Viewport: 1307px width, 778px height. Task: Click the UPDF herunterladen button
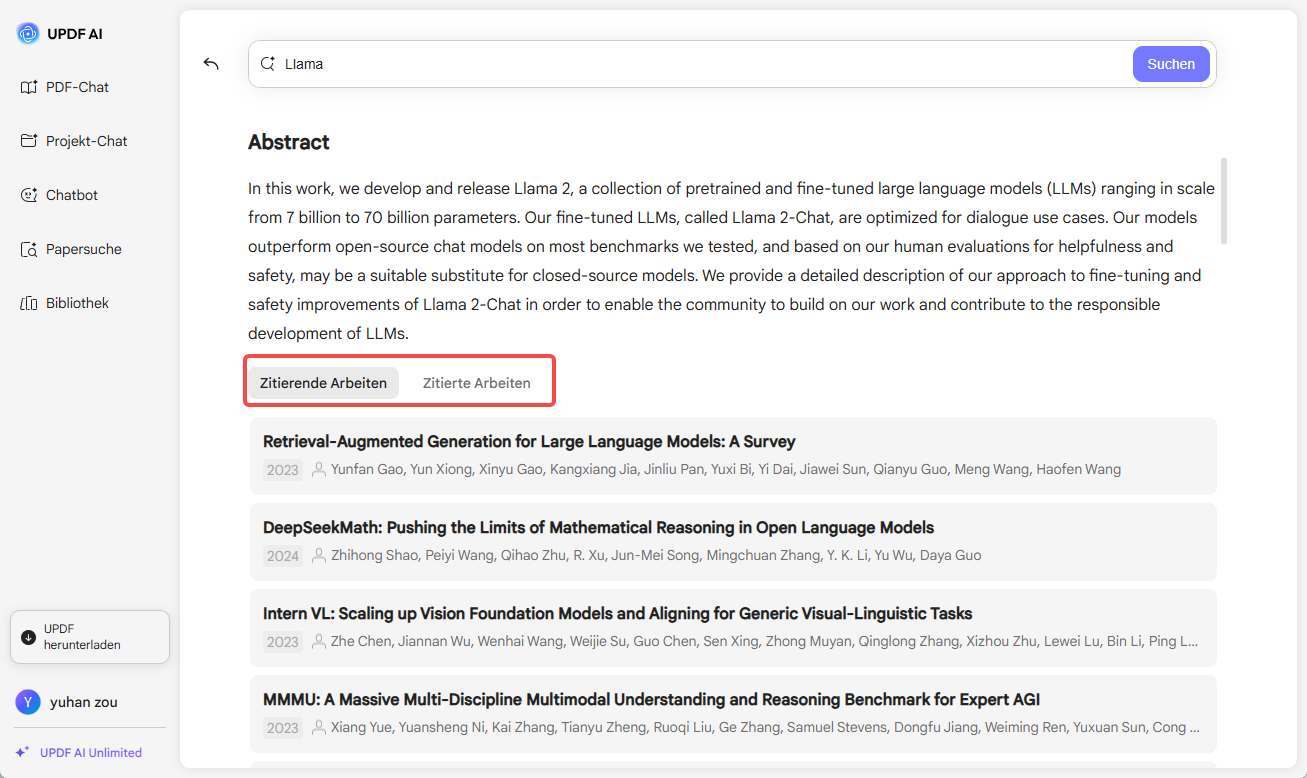[90, 637]
